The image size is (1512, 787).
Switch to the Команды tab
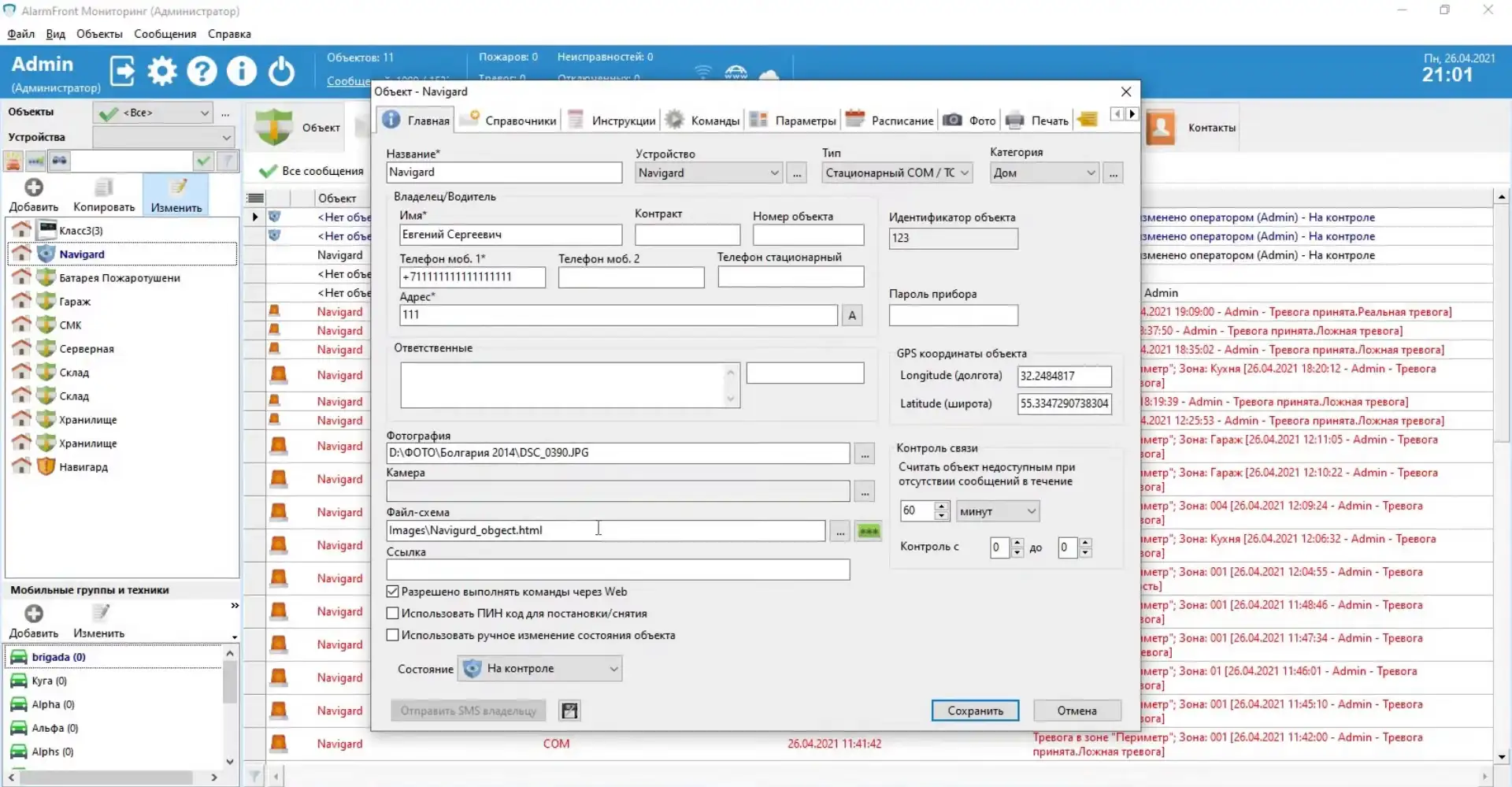click(702, 121)
